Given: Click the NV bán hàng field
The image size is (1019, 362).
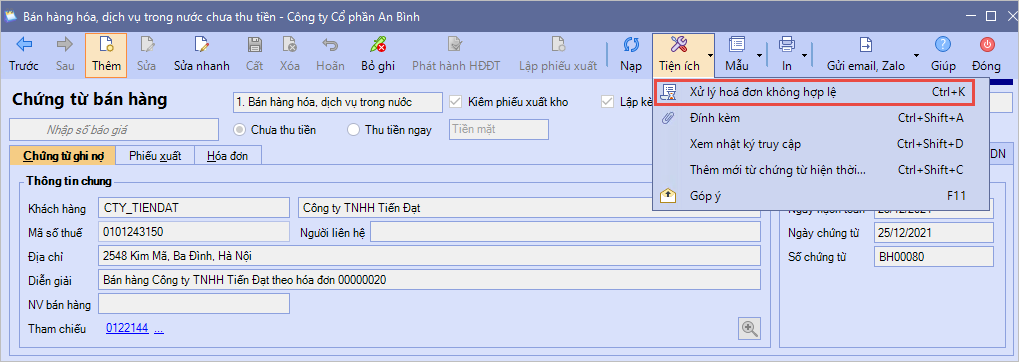Looking at the screenshot, I should tap(194, 304).
